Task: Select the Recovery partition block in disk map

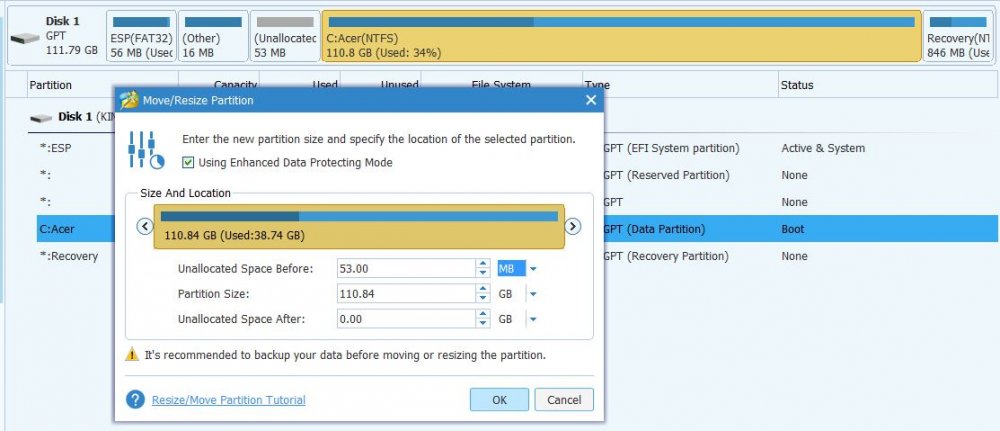Action: pyautogui.click(x=957, y=37)
